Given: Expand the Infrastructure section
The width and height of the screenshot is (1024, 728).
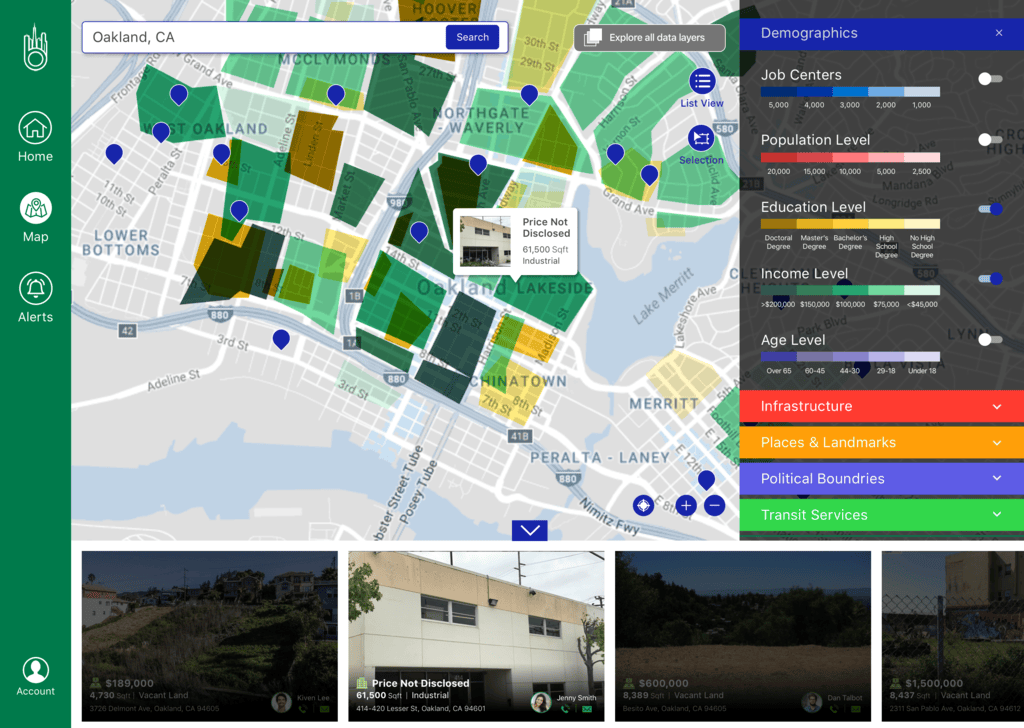Looking at the screenshot, I should (x=882, y=406).
